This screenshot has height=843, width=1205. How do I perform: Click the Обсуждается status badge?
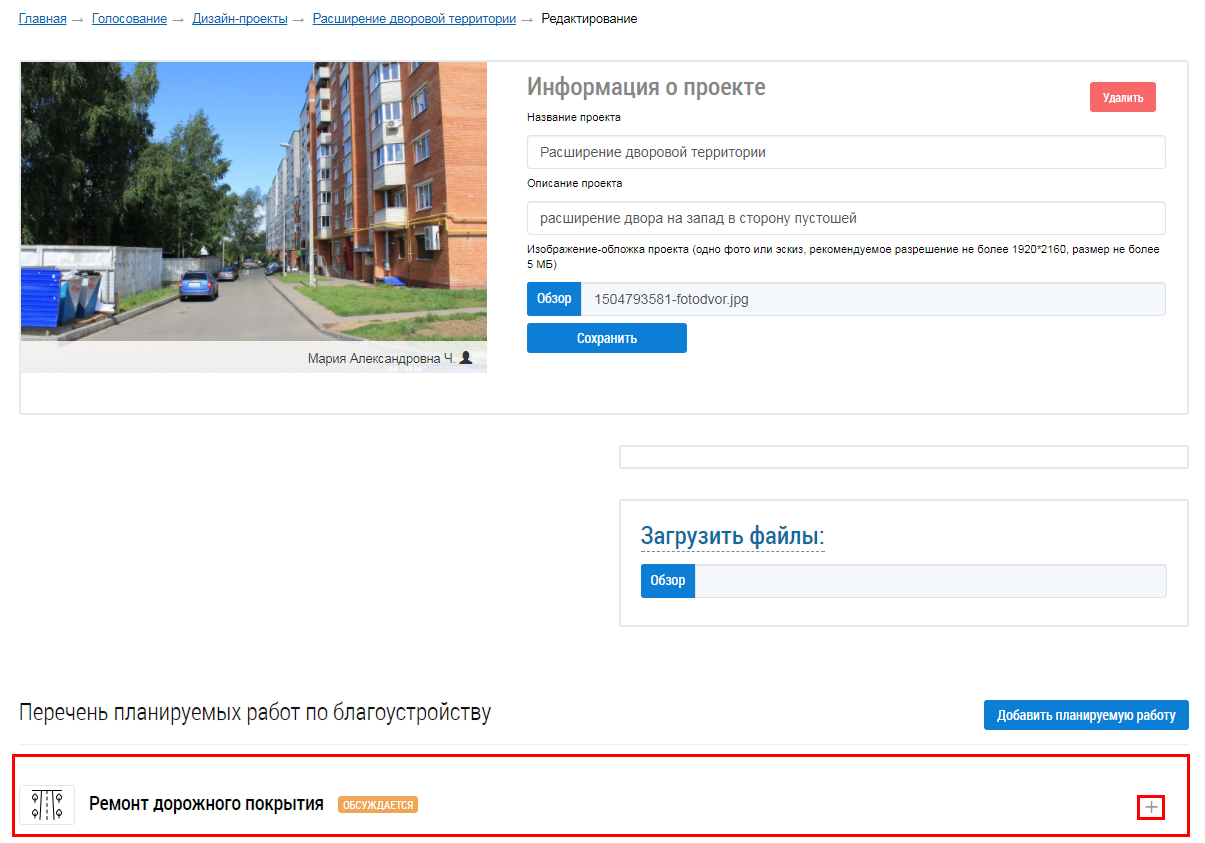point(378,805)
